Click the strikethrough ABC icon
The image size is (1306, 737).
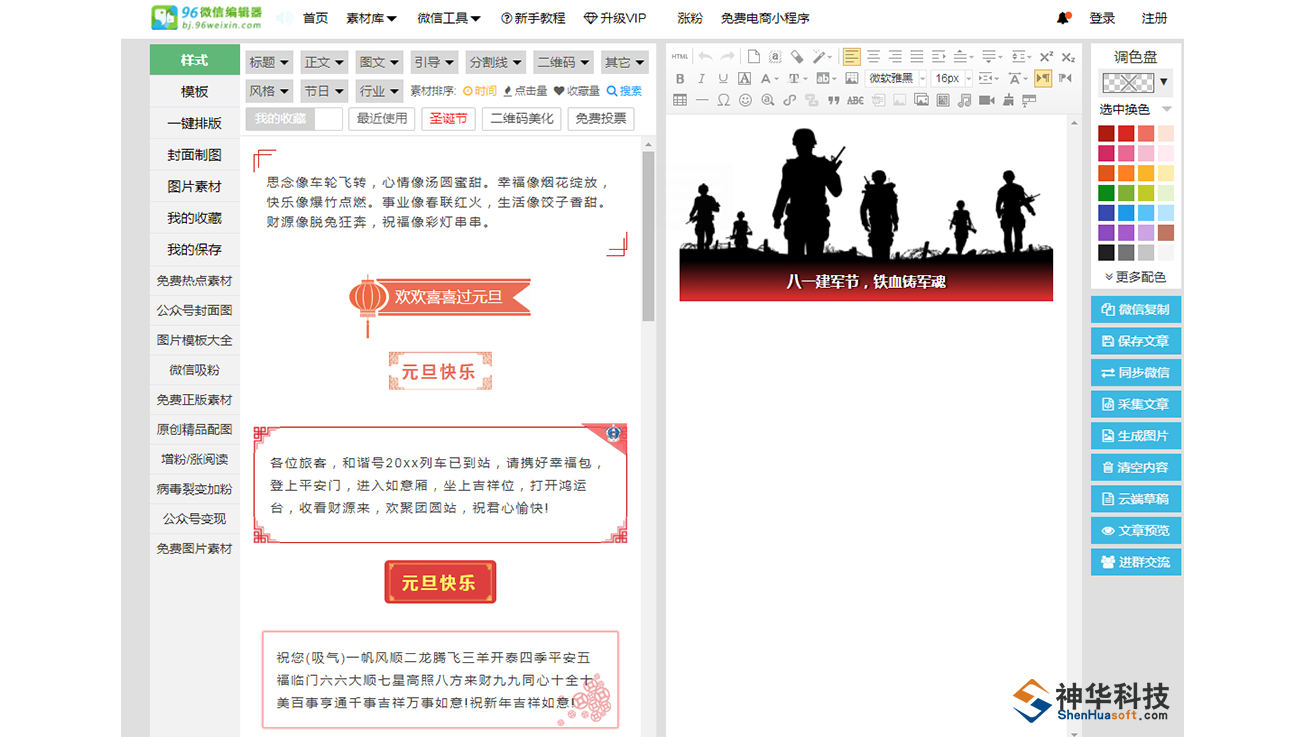855,100
